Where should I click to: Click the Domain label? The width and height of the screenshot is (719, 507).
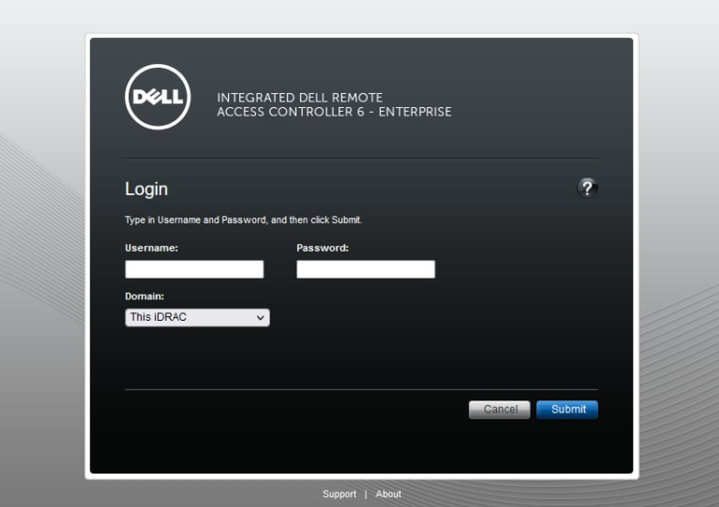144,296
